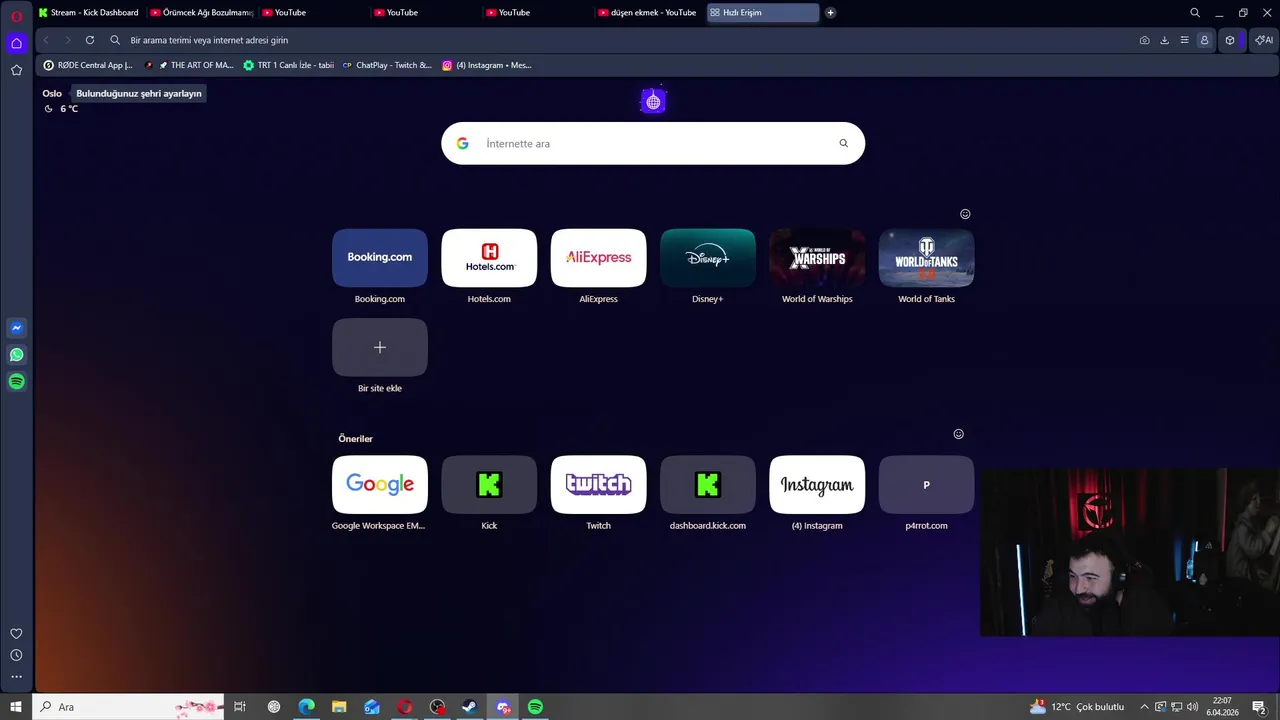Open THE ART OF MA... bookmark

(190, 65)
